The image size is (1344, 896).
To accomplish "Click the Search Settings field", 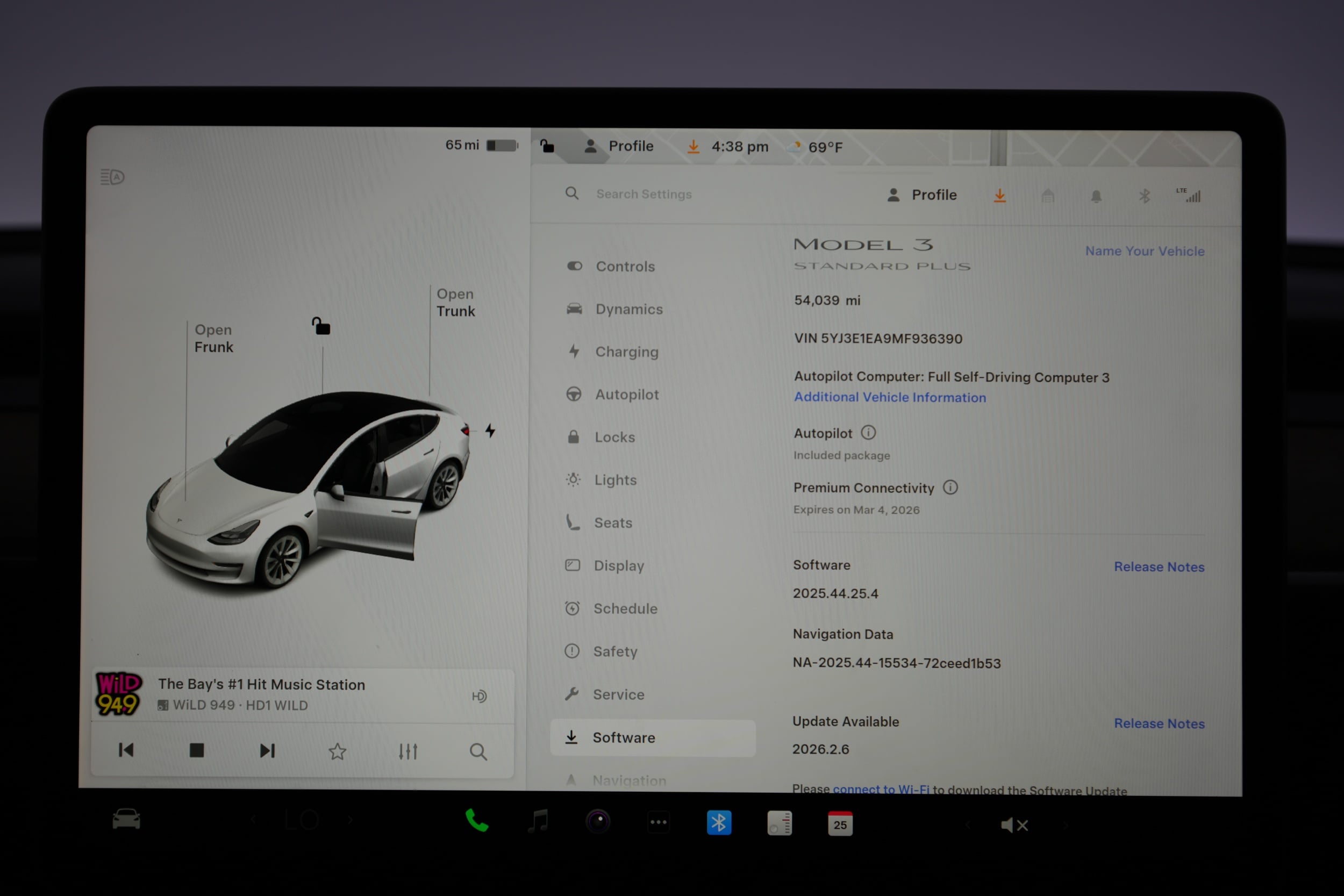I will point(645,193).
